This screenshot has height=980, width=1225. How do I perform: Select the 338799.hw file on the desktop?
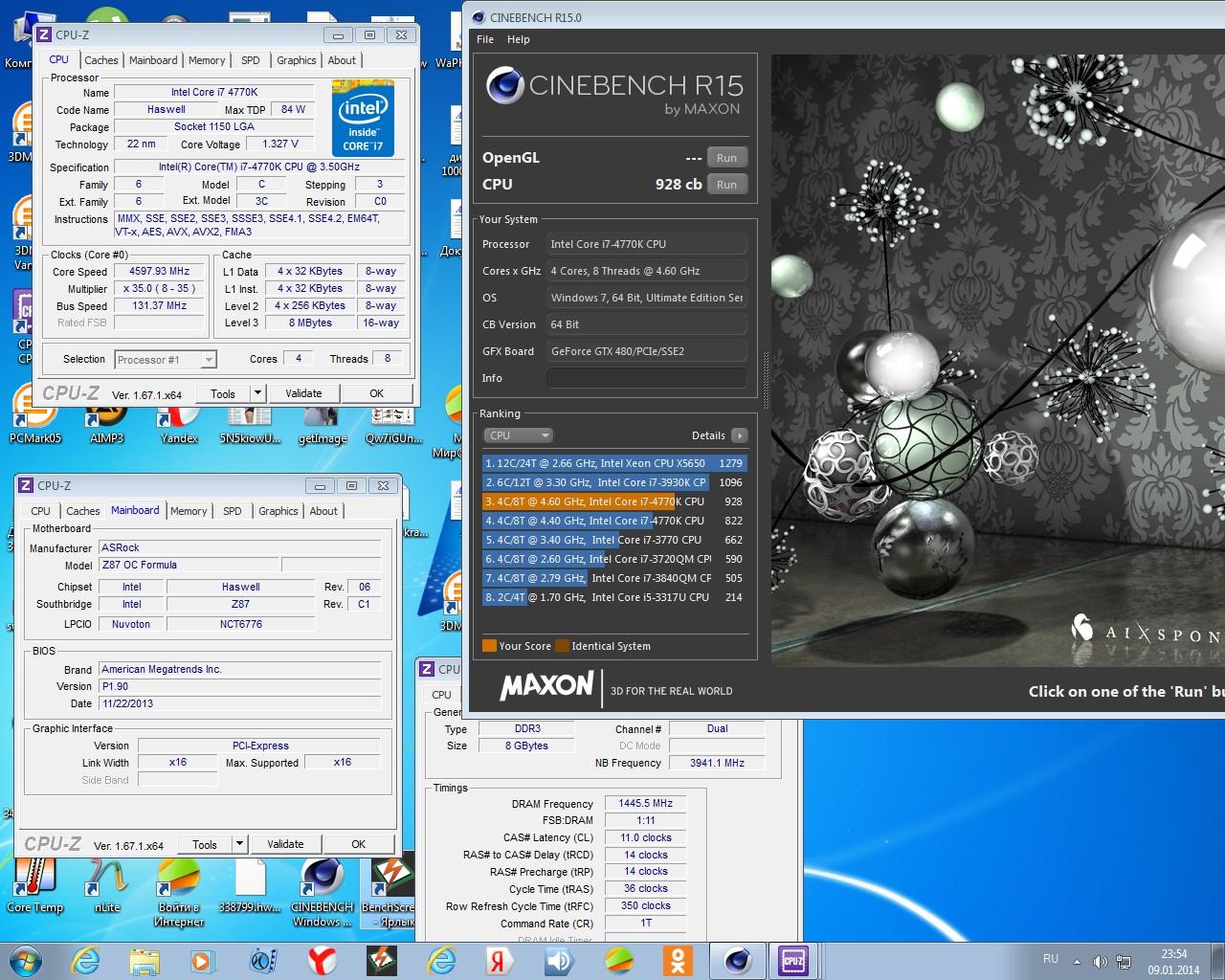pyautogui.click(x=250, y=885)
